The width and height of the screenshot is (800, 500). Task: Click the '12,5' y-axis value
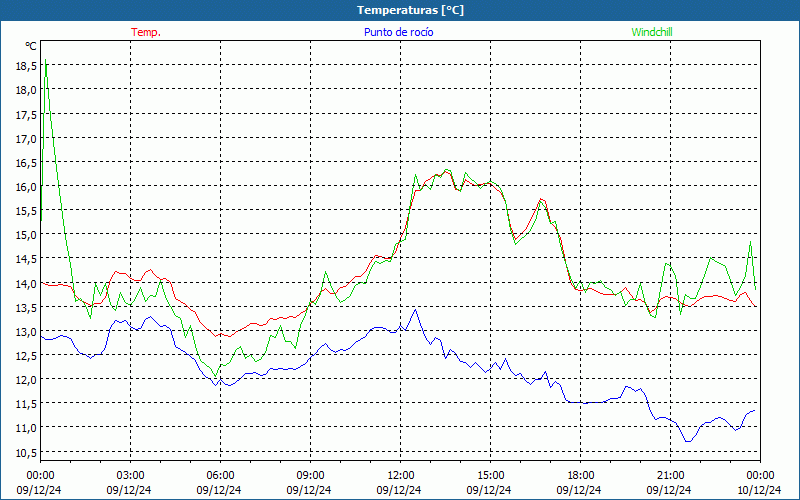26,356
